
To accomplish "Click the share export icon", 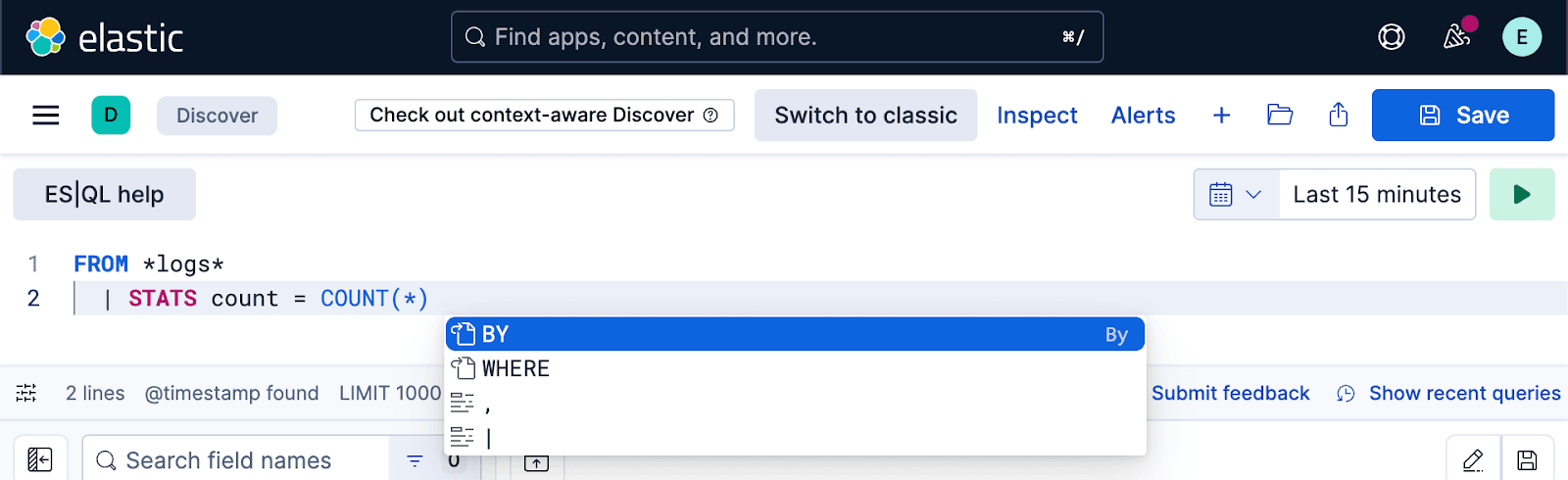I will [1339, 116].
